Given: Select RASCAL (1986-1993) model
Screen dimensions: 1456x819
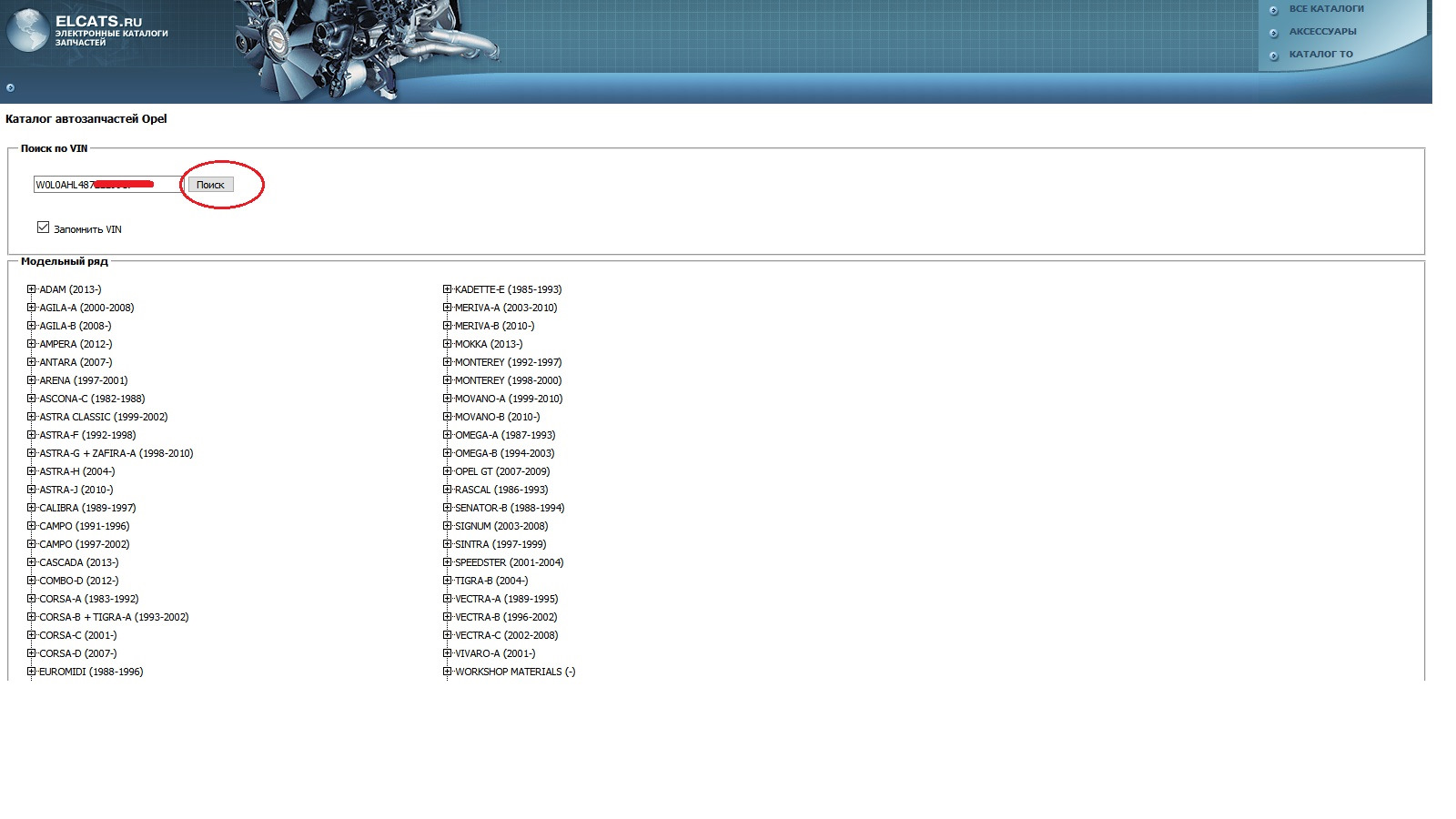Looking at the screenshot, I should [x=501, y=490].
